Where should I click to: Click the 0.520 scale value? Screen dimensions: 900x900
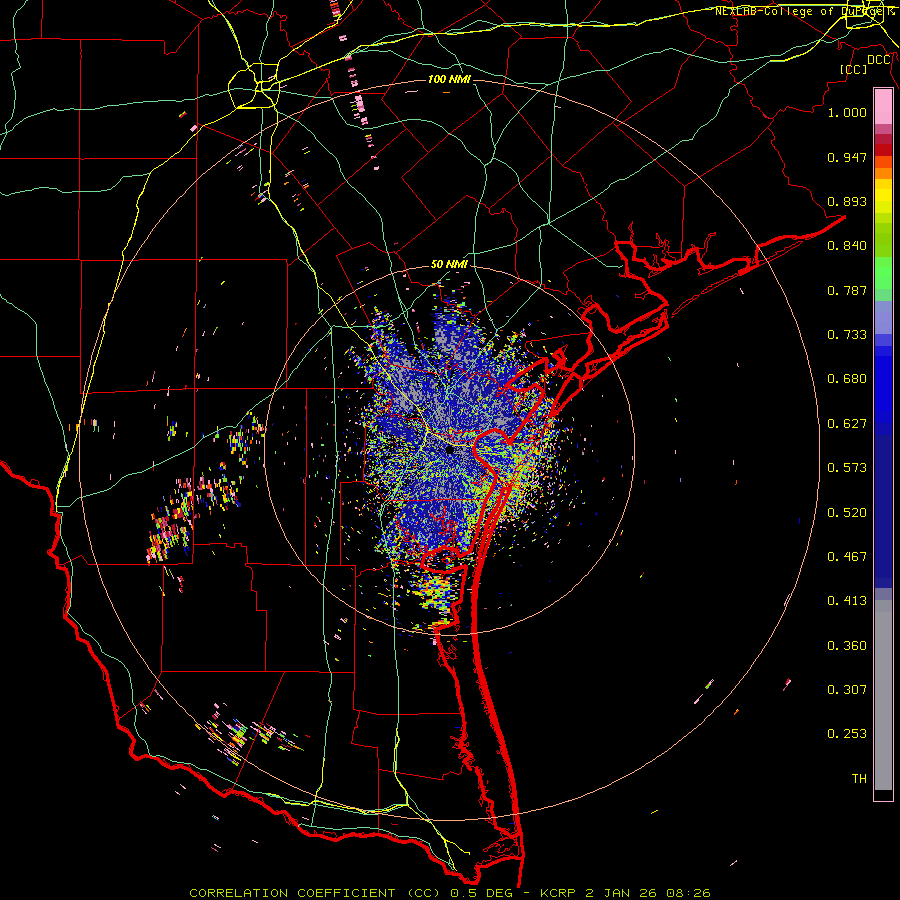pos(847,513)
